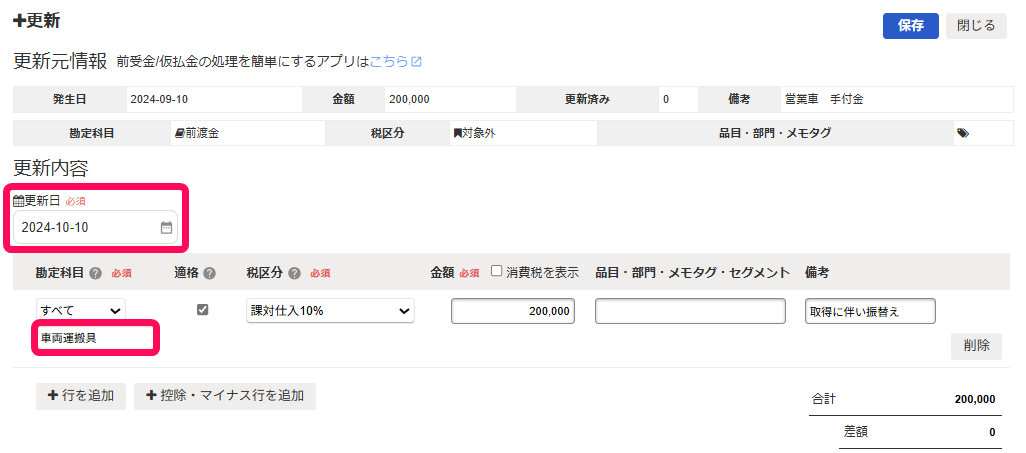Click the 備考 text 営業車 手付金
1026x453 pixels.
[x=824, y=100]
